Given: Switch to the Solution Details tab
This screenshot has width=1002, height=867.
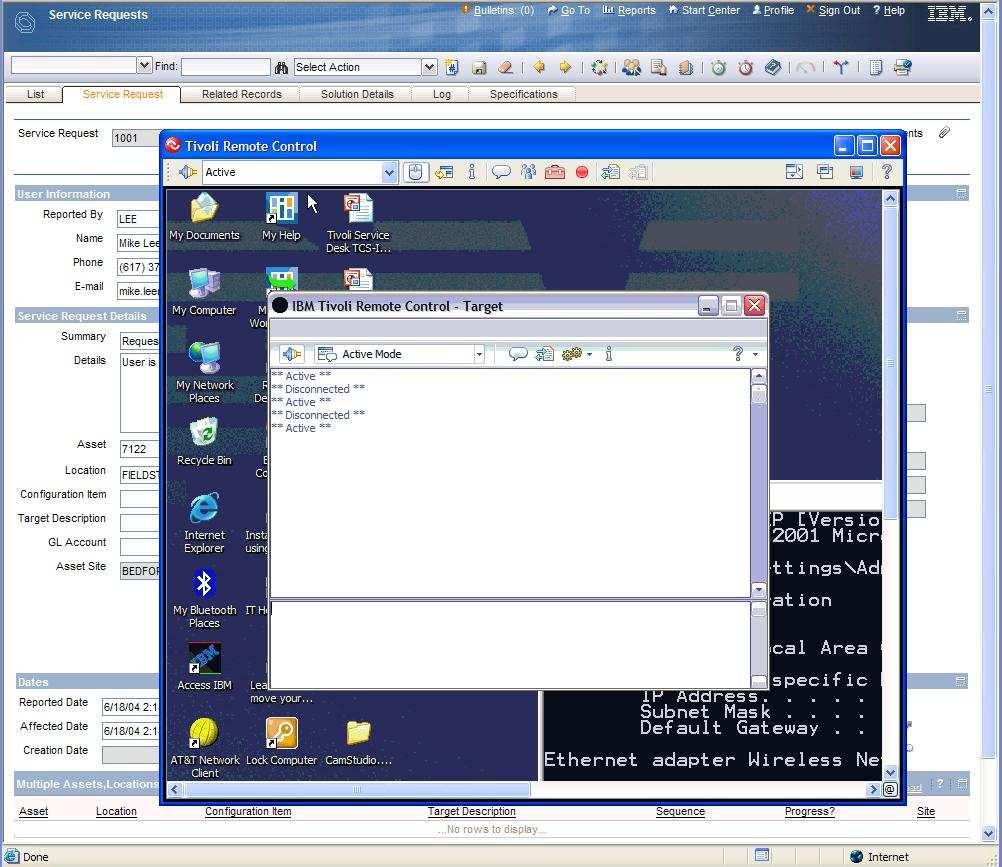Looking at the screenshot, I should pos(357,95).
